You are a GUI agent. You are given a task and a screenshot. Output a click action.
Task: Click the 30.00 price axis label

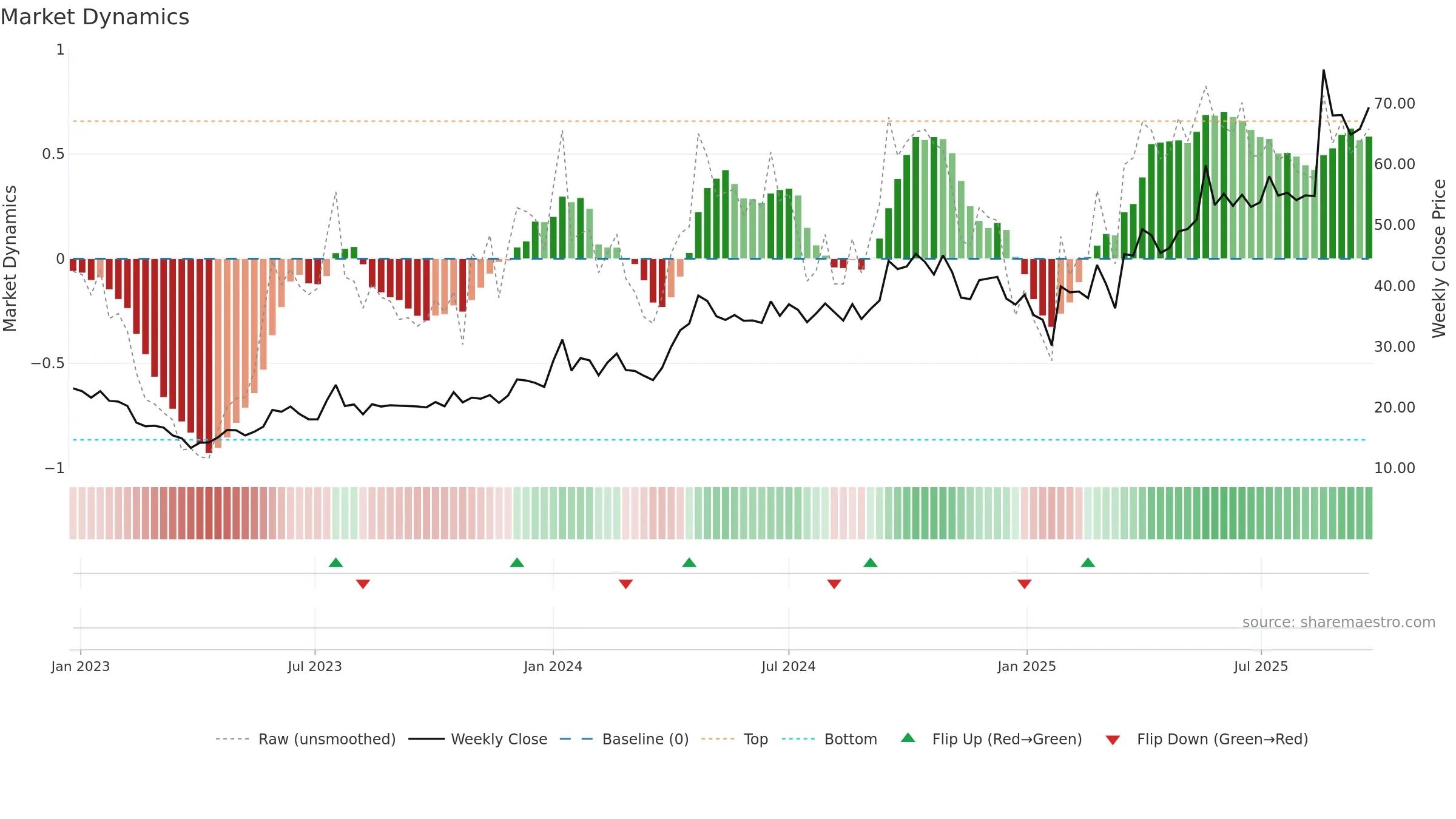[x=1394, y=346]
